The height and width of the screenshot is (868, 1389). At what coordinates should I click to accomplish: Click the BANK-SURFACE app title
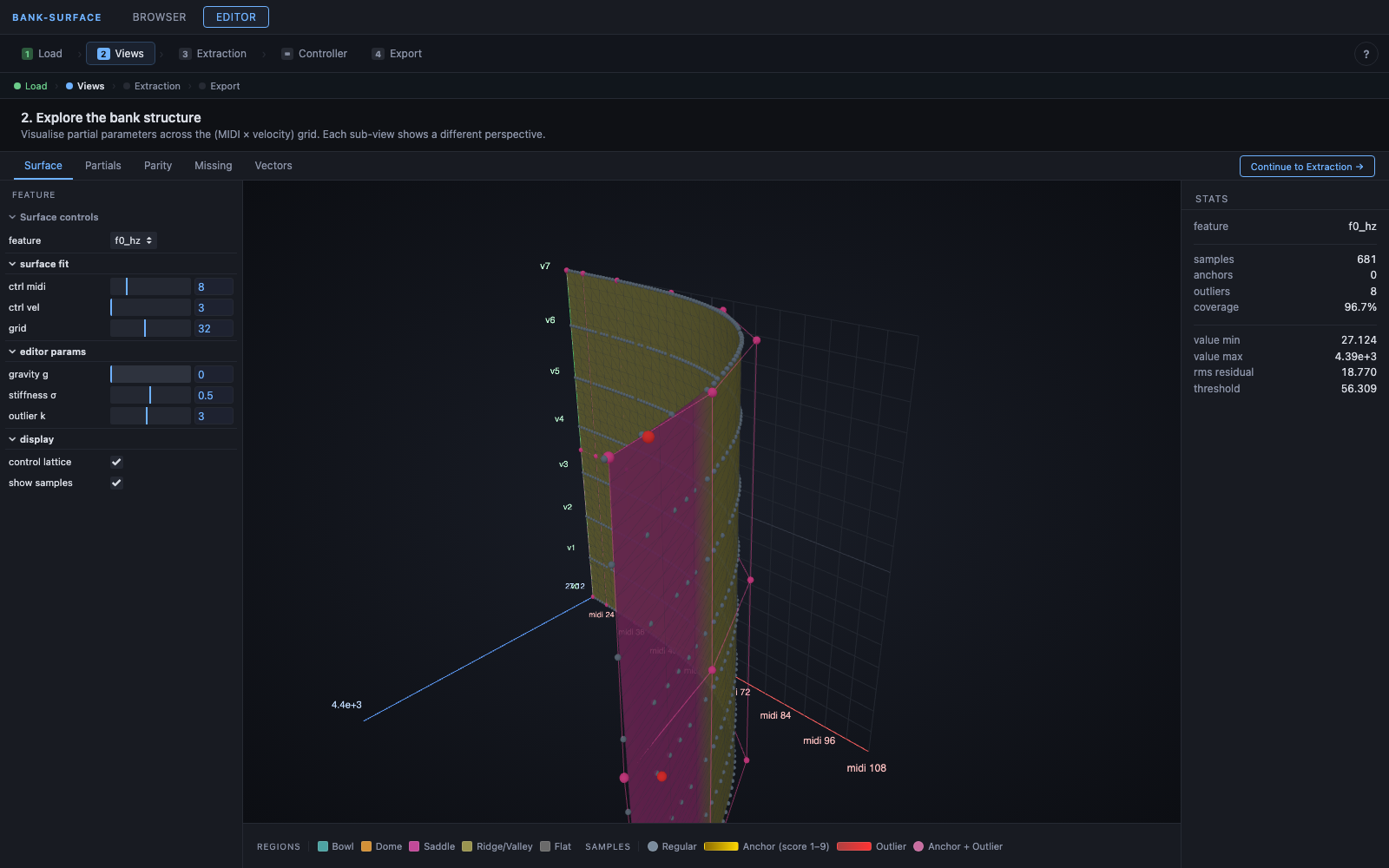[56, 17]
